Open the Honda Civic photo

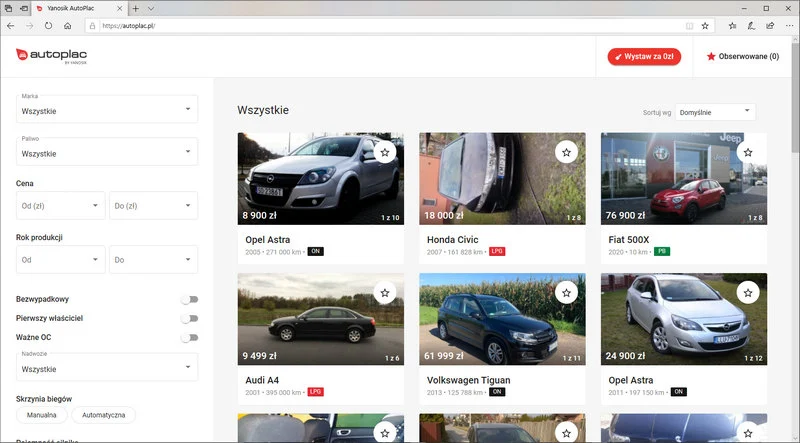pos(503,179)
